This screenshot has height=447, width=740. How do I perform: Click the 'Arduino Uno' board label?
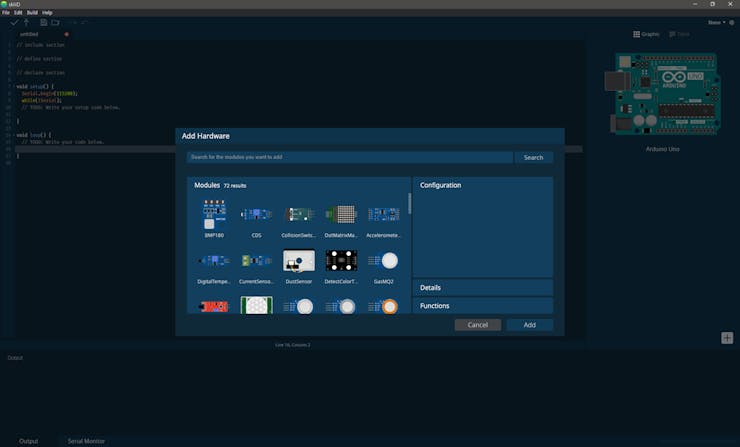663,149
